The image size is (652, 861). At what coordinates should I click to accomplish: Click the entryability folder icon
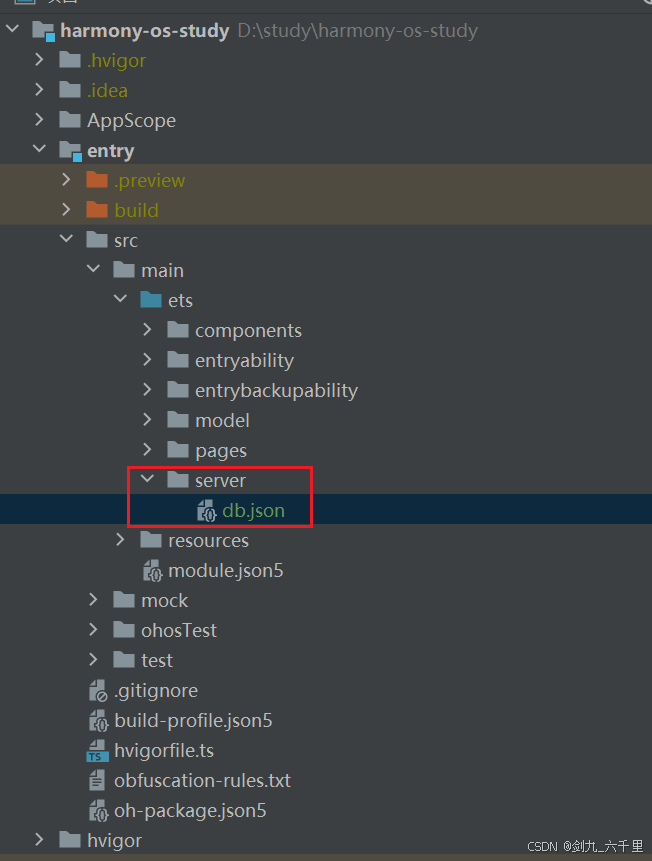coord(178,360)
